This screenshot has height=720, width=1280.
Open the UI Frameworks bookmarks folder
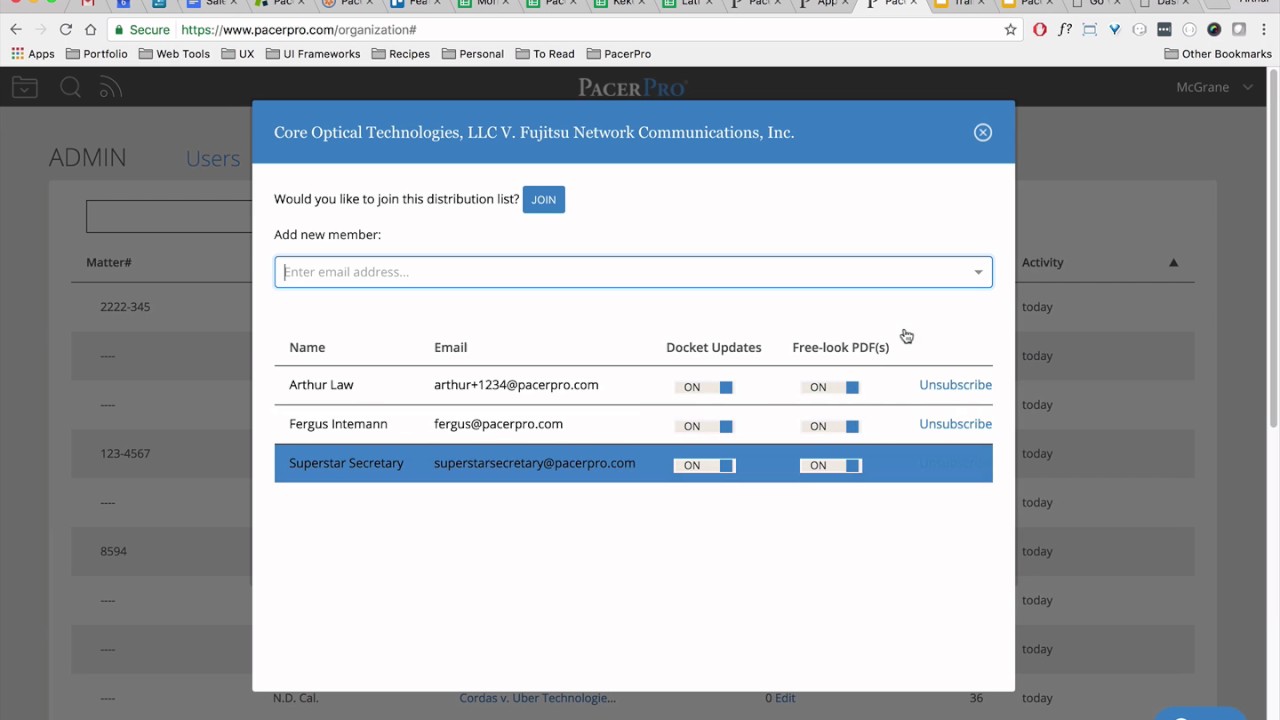[x=313, y=54]
